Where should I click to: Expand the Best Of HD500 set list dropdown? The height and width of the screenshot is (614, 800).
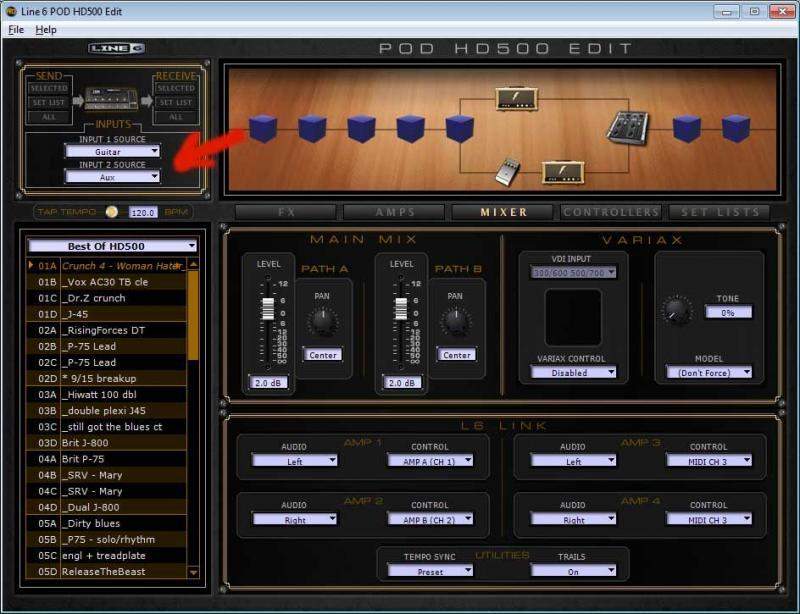112,245
